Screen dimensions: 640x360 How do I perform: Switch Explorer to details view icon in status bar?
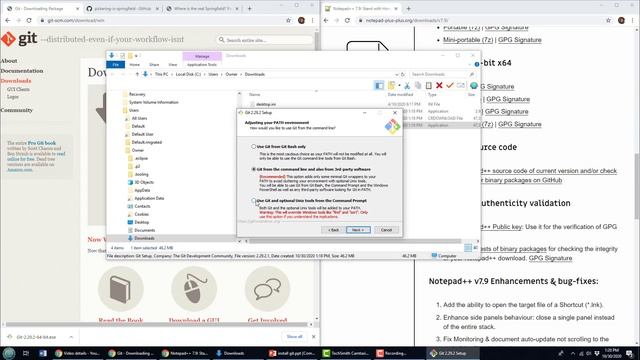pos(468,248)
